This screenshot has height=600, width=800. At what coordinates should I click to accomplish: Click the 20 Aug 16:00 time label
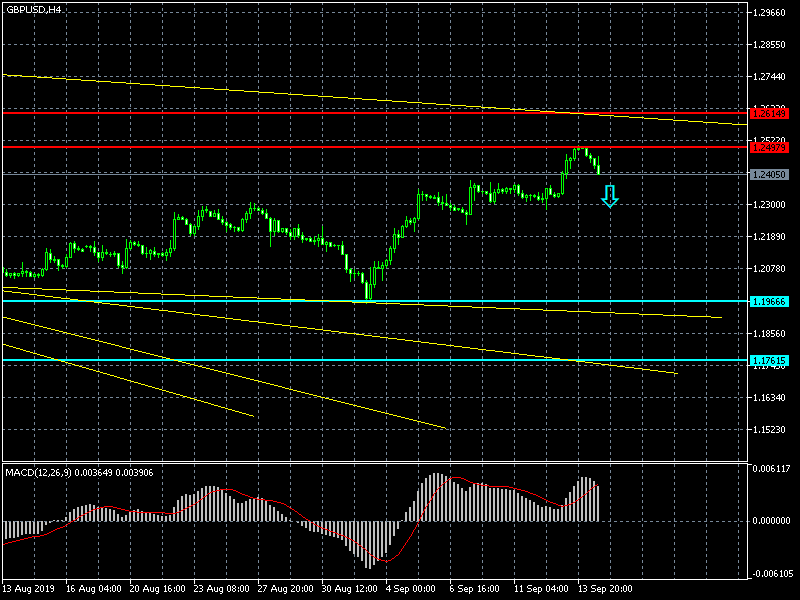(x=158, y=589)
